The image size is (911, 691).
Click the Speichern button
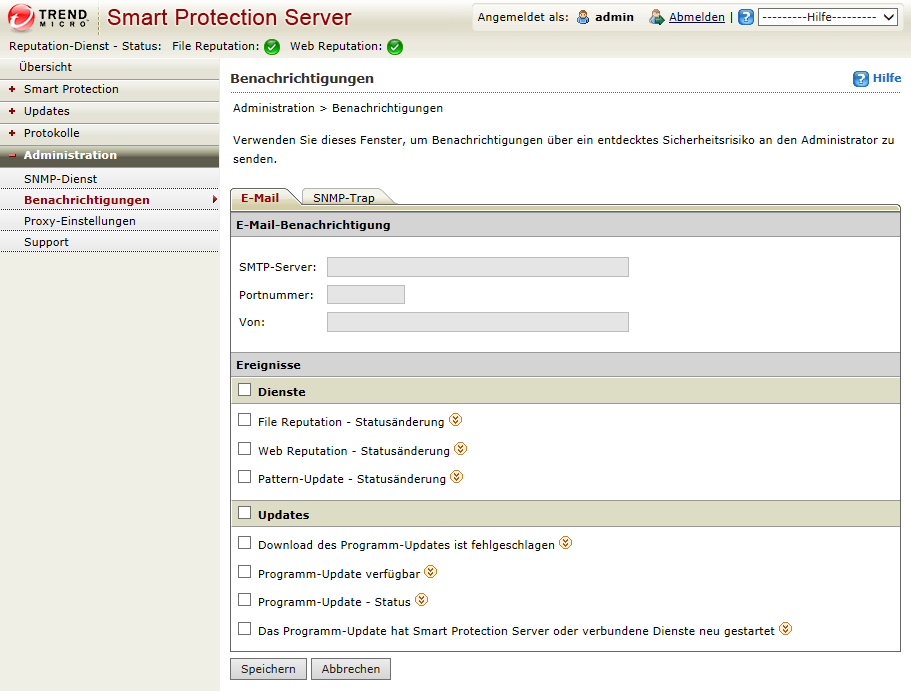[x=268, y=669]
